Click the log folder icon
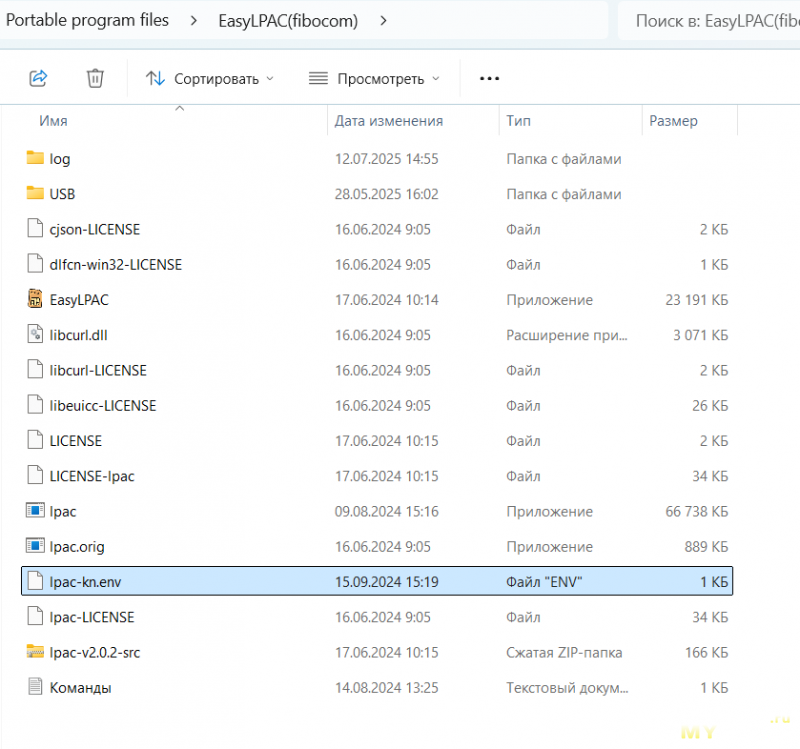This screenshot has width=800, height=749. pyautogui.click(x=35, y=158)
